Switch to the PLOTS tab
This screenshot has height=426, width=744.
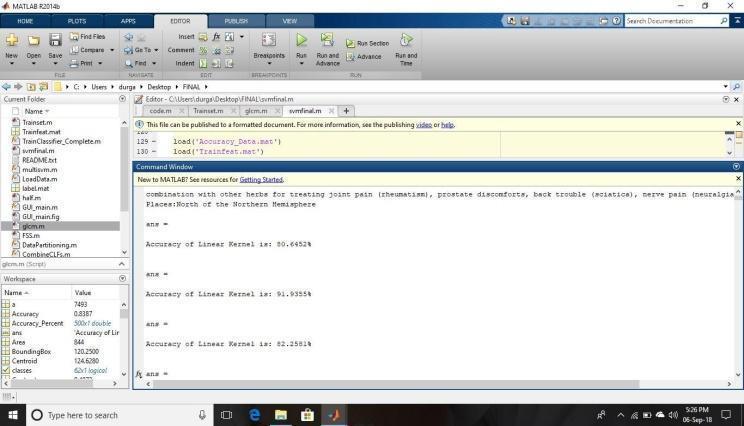pyautogui.click(x=77, y=21)
